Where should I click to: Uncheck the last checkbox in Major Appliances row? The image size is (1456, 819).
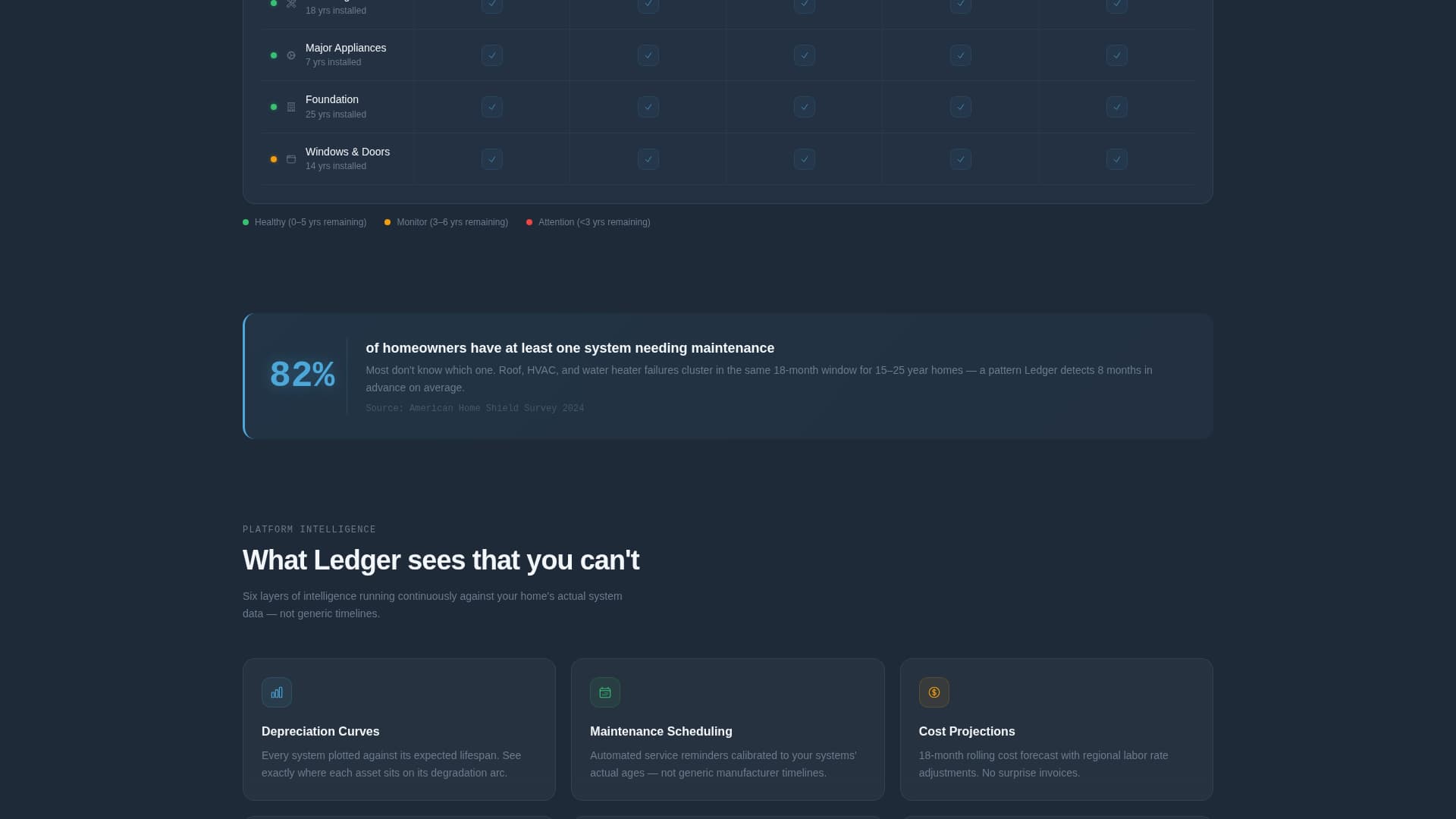[x=1117, y=55]
